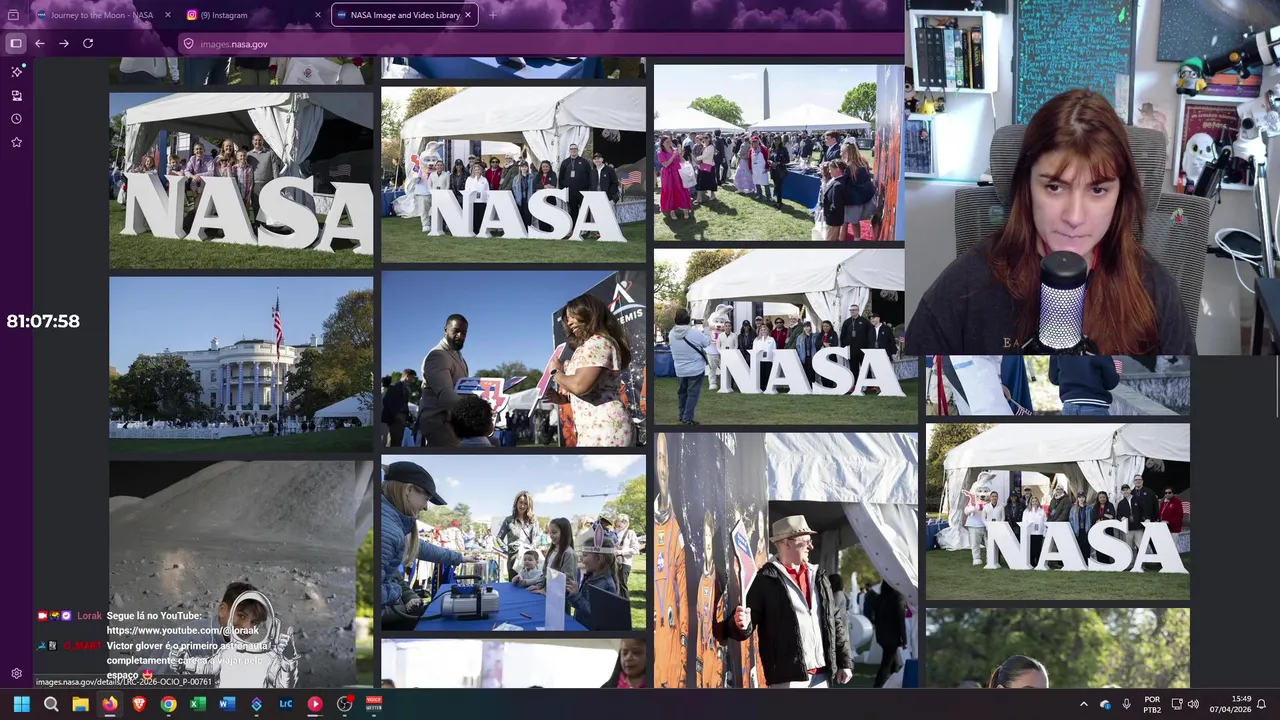Open photo of families behind the NASA letters
The height and width of the screenshot is (720, 1280).
pyautogui.click(x=241, y=181)
